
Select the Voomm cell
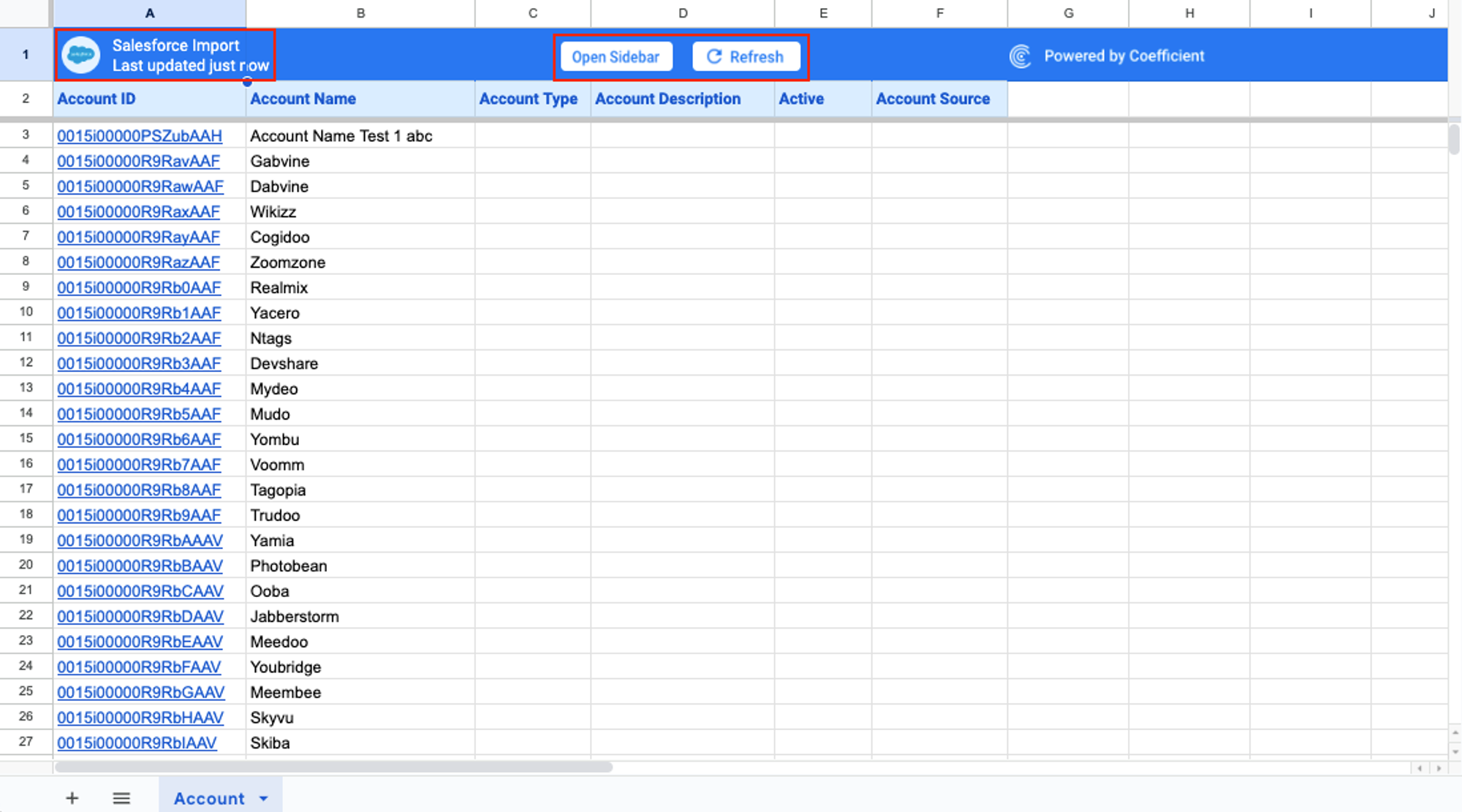(360, 465)
